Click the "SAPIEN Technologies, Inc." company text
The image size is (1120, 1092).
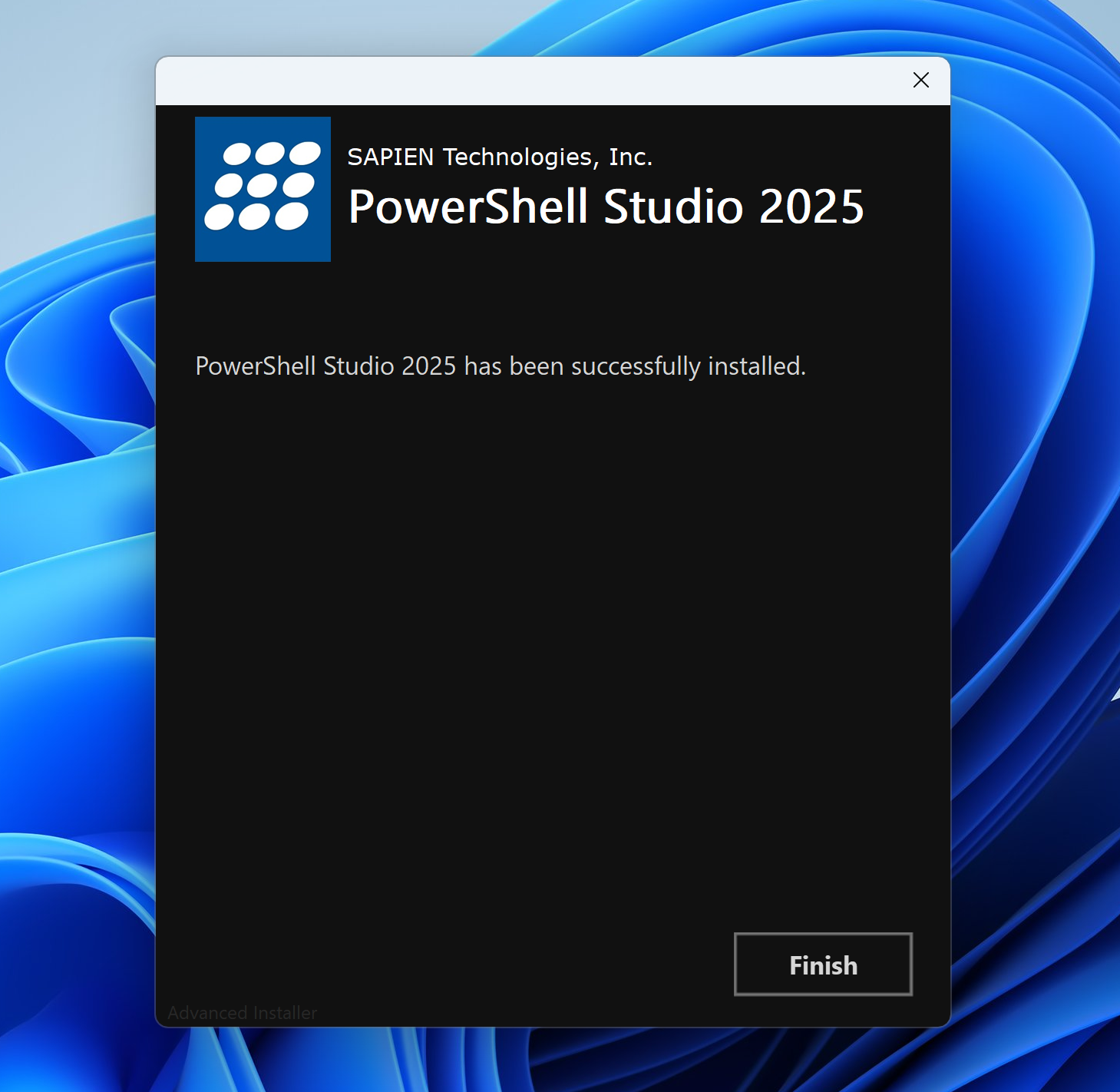499,157
